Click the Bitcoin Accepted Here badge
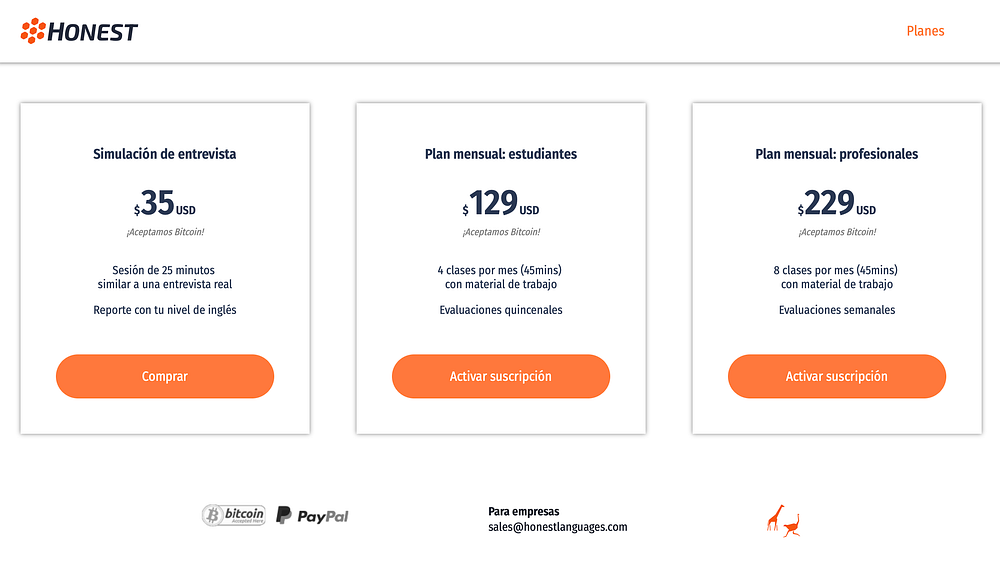This screenshot has height=569, width=1000. coord(234,515)
